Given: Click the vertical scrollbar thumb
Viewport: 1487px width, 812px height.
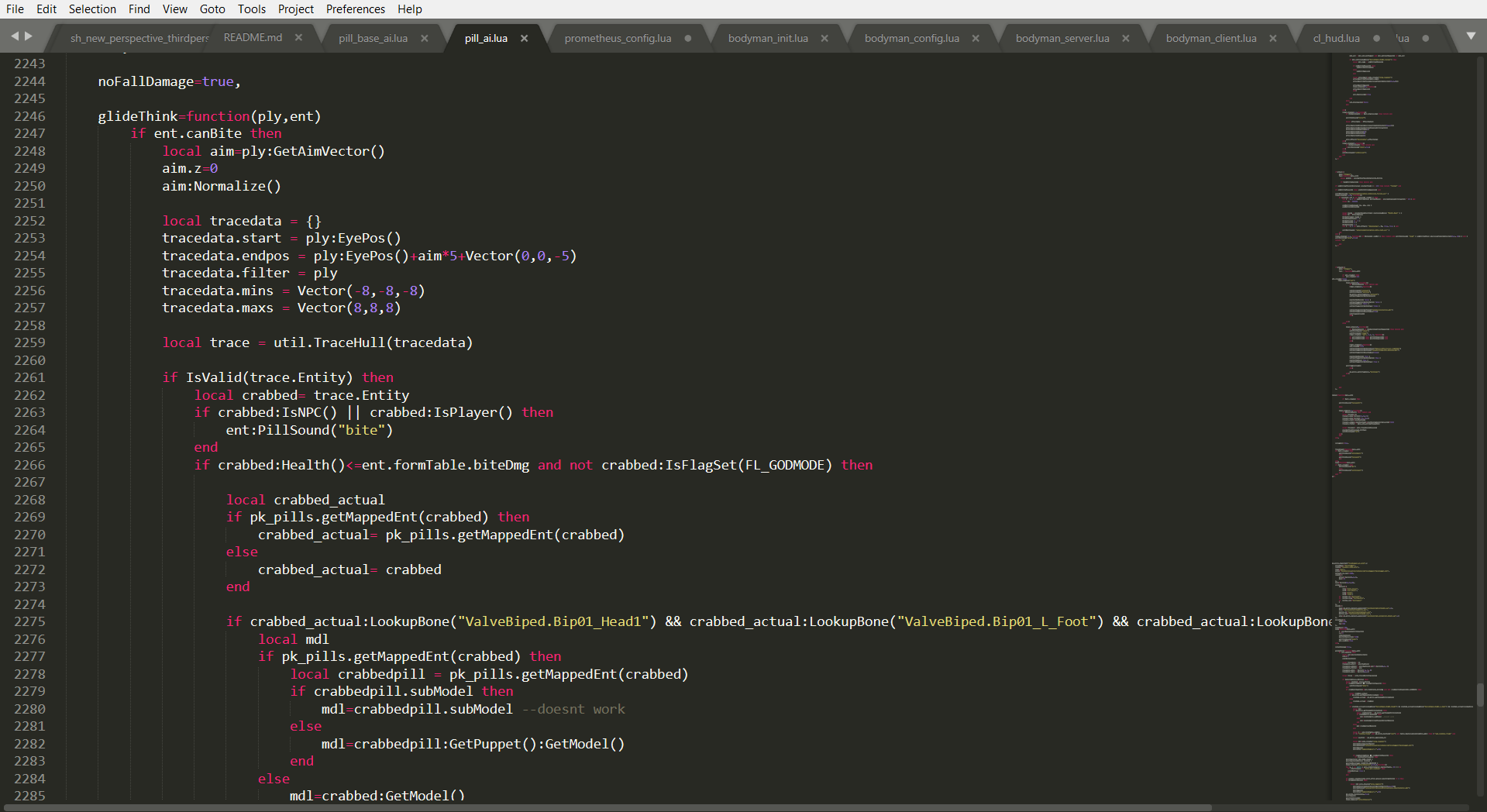Looking at the screenshot, I should (x=1480, y=695).
